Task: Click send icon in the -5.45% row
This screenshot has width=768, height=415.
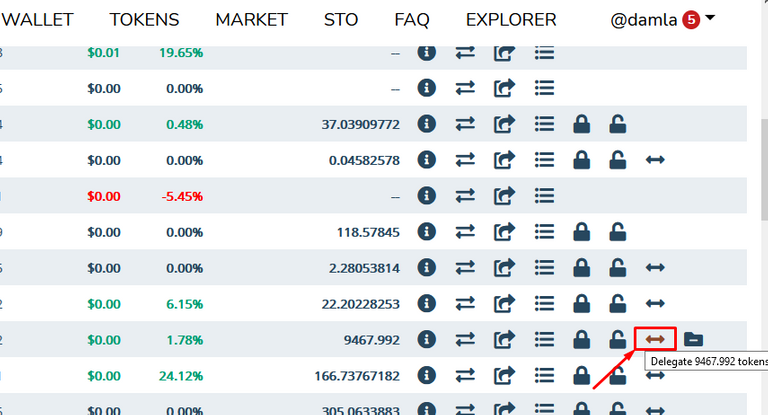Action: [504, 195]
